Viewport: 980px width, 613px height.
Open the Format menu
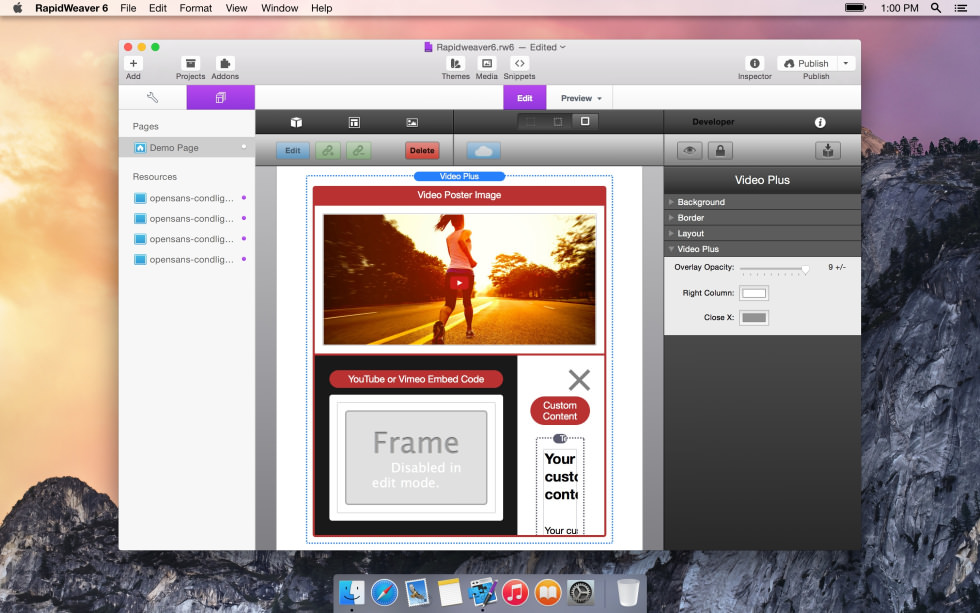(x=196, y=8)
